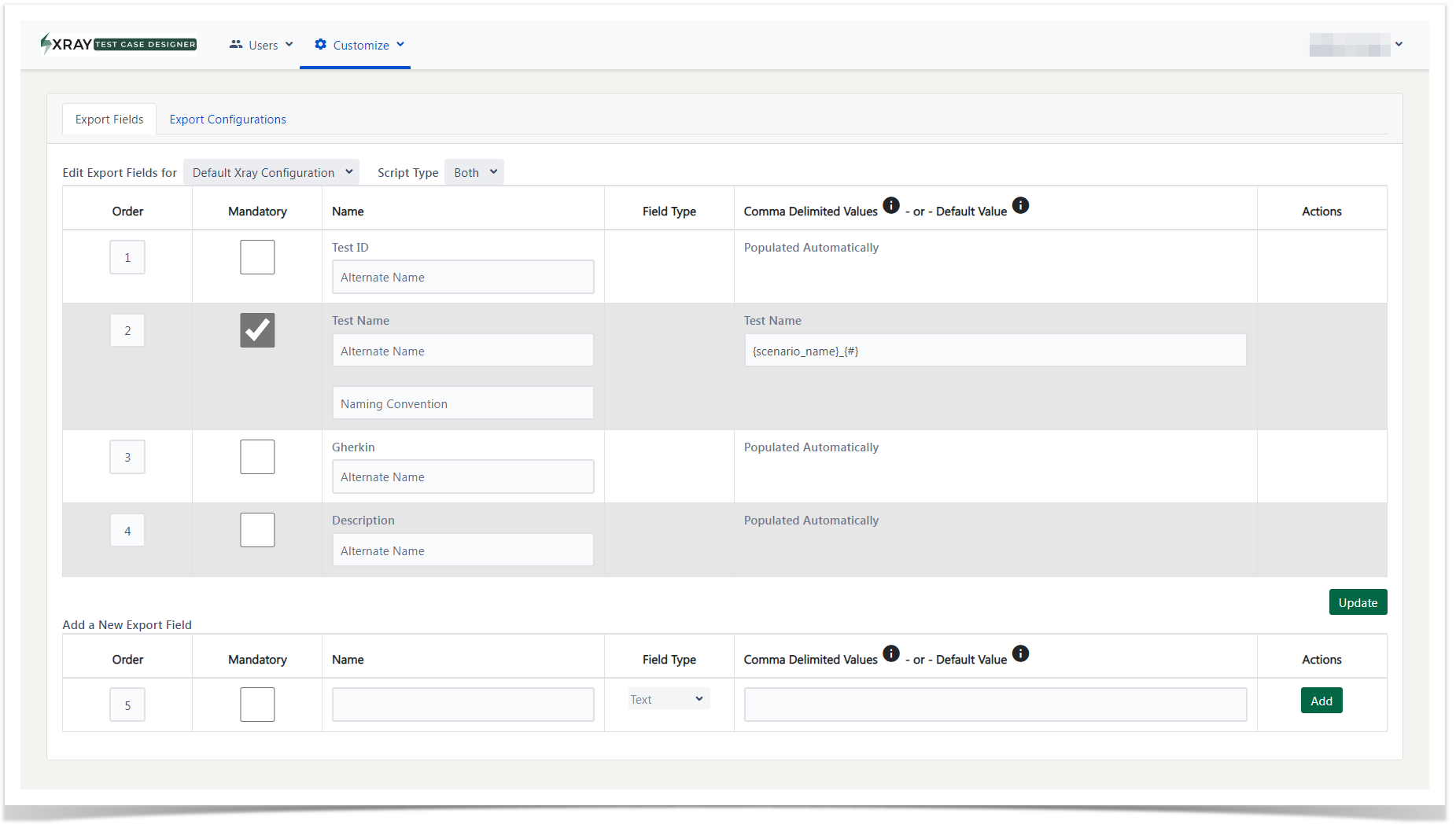The height and width of the screenshot is (828, 1456).
Task: Click order box number 4
Action: coord(127,531)
